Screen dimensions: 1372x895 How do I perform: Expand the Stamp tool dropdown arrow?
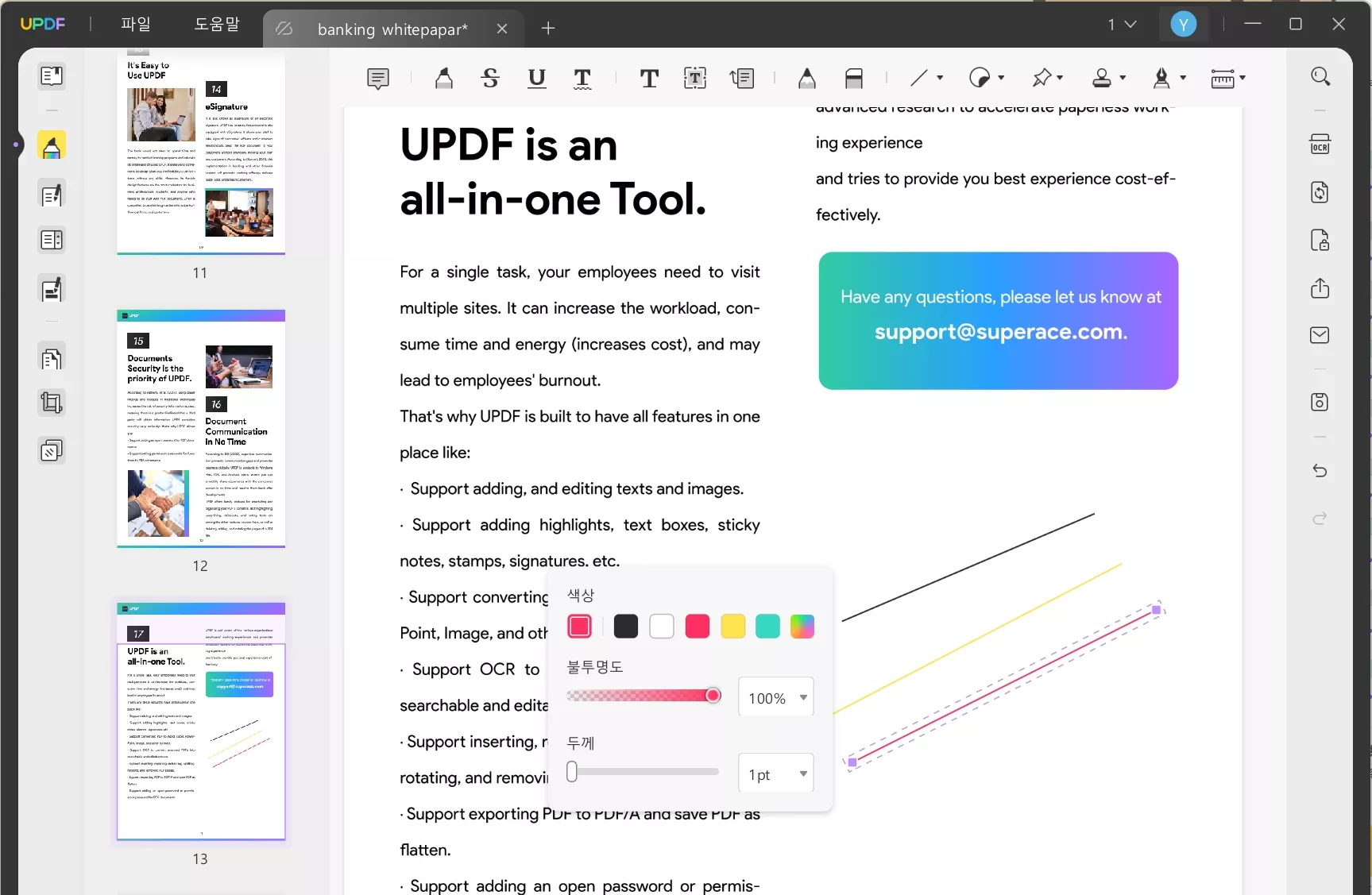tap(1123, 78)
